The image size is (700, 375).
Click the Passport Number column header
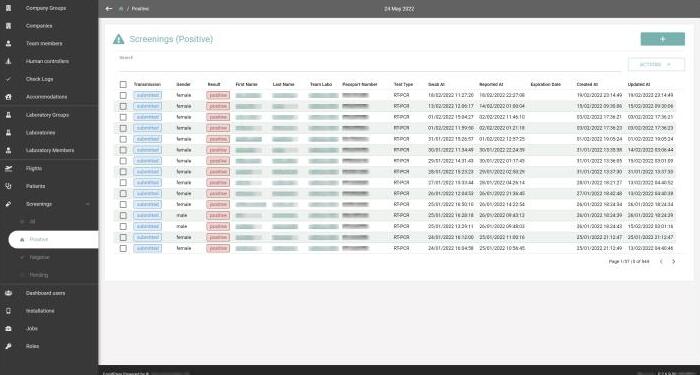pos(360,84)
